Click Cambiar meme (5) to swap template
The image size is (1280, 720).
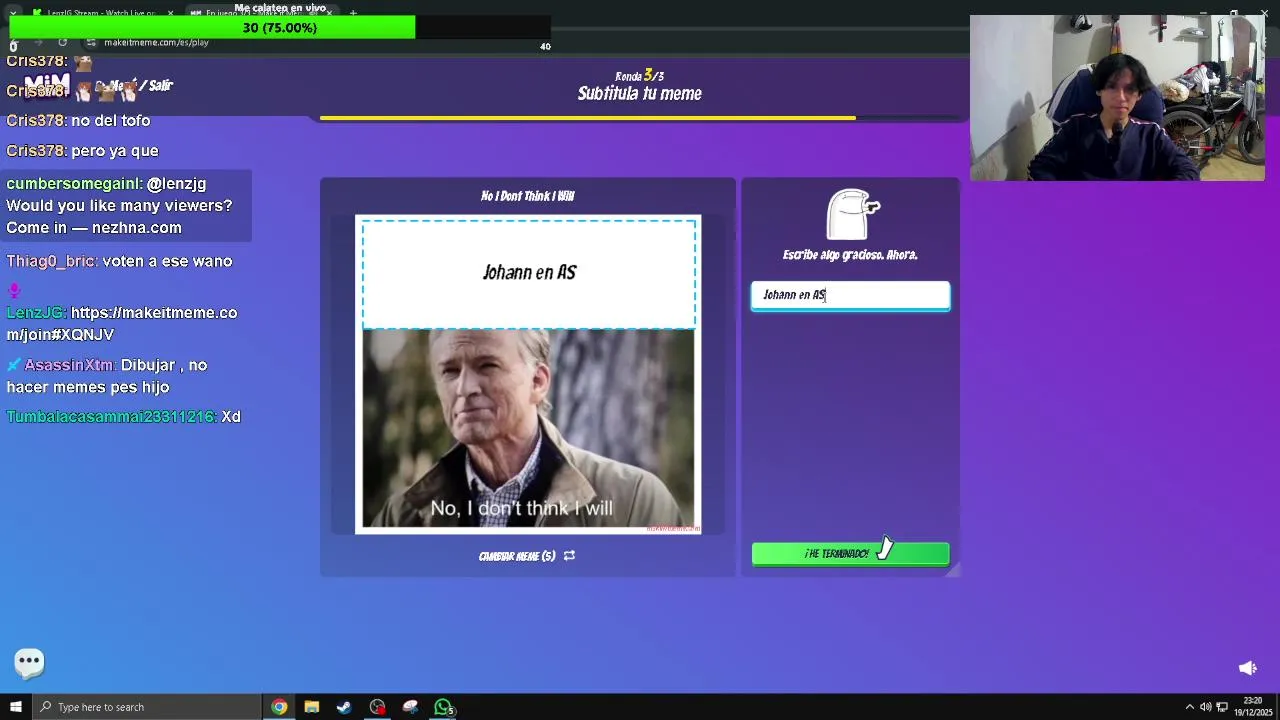517,556
